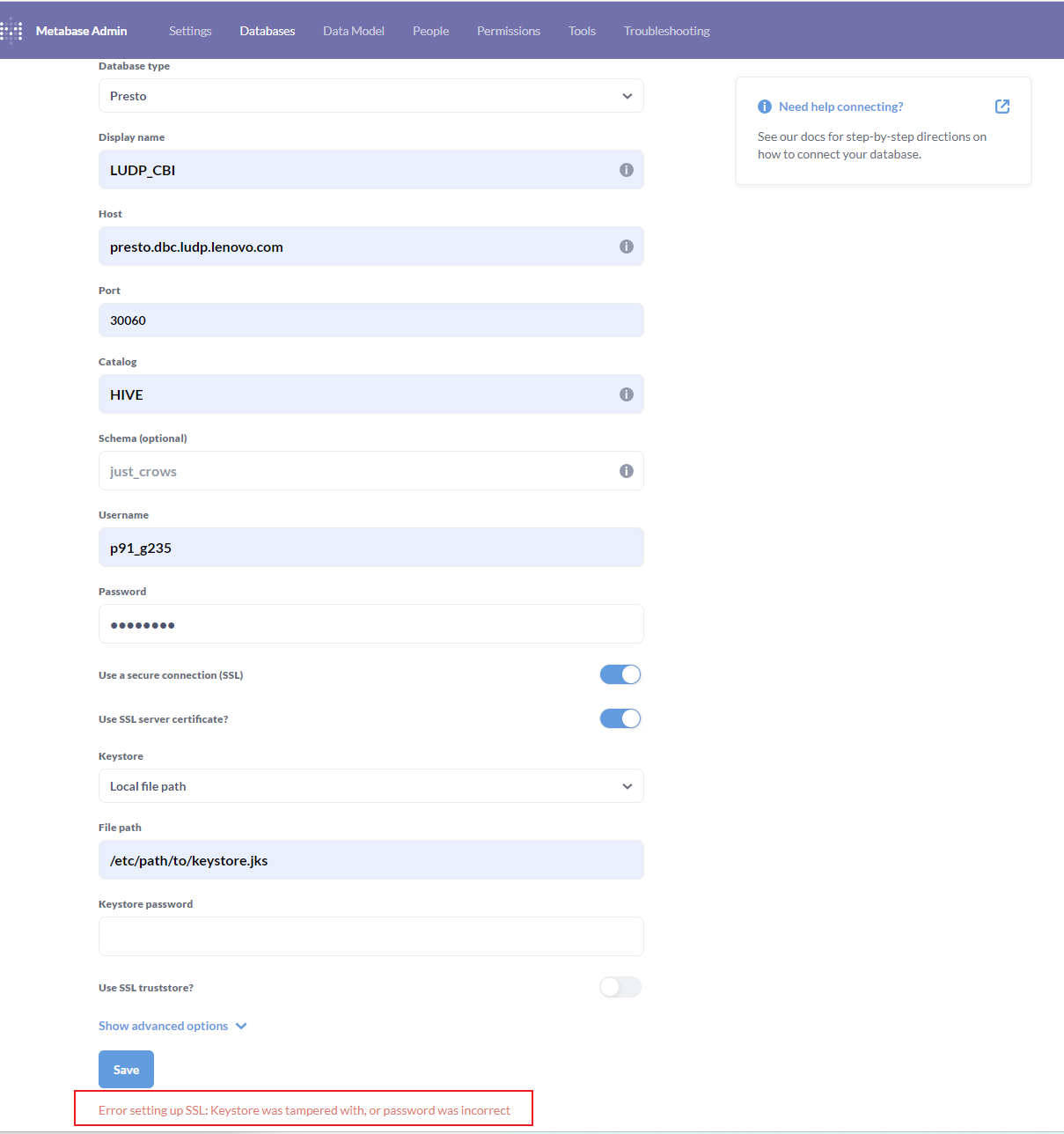The width and height of the screenshot is (1064, 1134).
Task: Click the info icon beside the Catalog field
Action: [627, 394]
